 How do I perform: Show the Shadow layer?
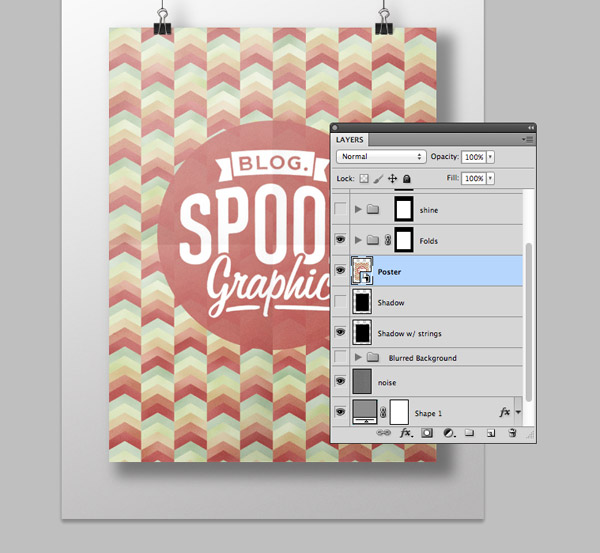coord(340,302)
